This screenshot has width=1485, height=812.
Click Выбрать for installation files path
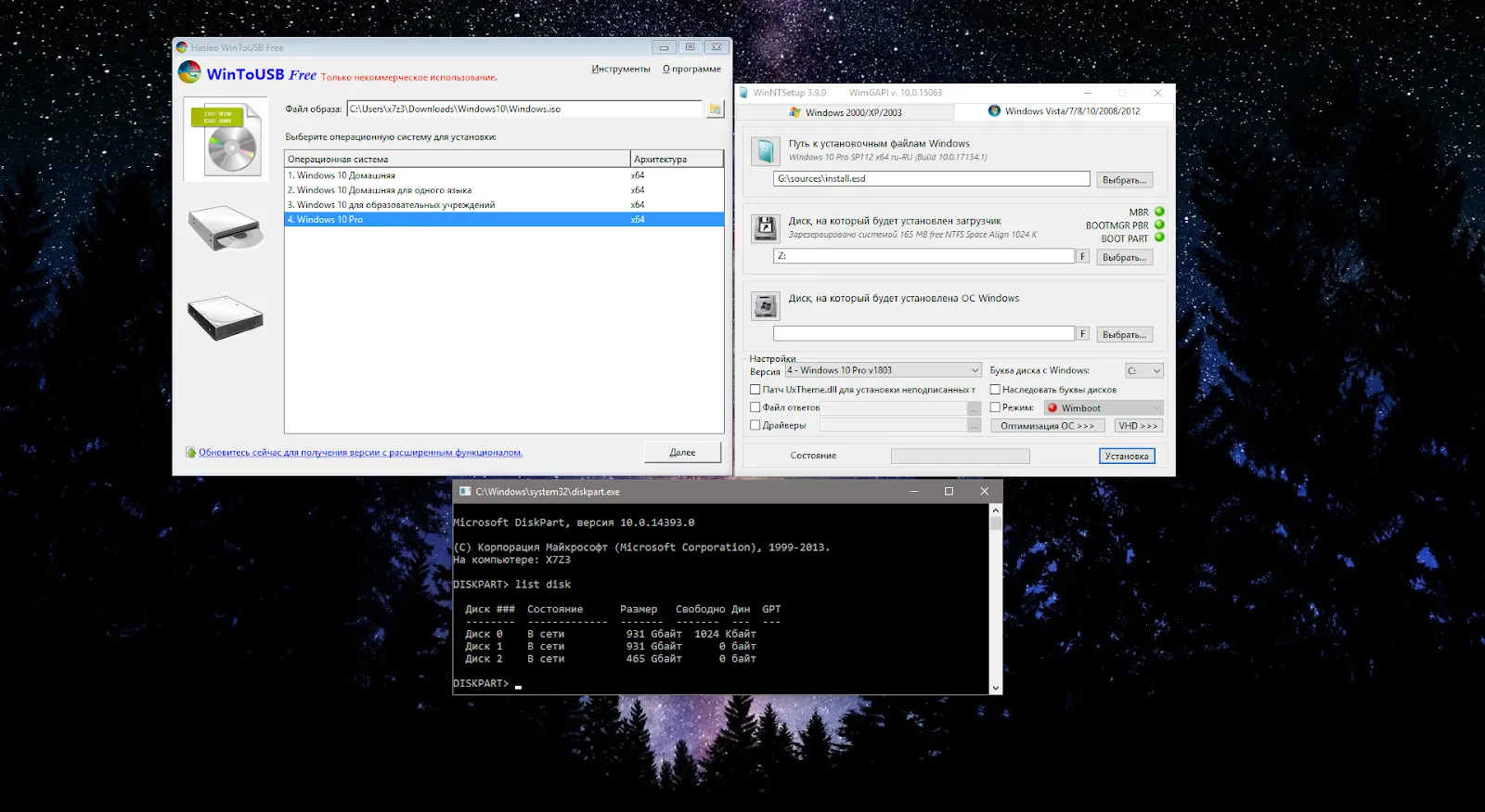click(1125, 180)
